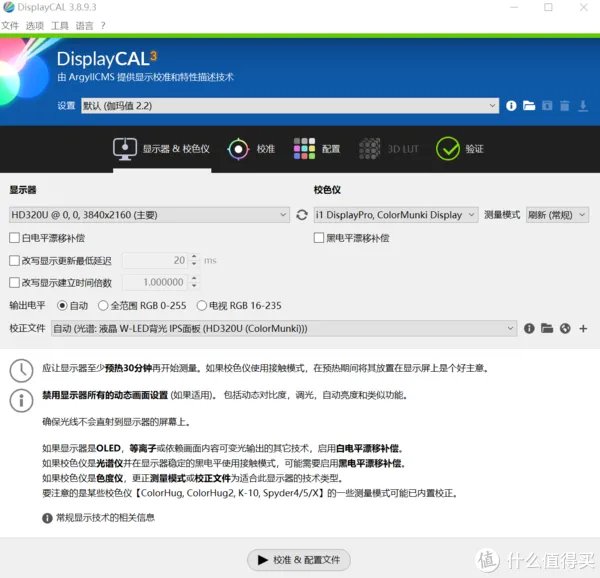Open instrument dropdown i1 DisplayPro

click(396, 215)
